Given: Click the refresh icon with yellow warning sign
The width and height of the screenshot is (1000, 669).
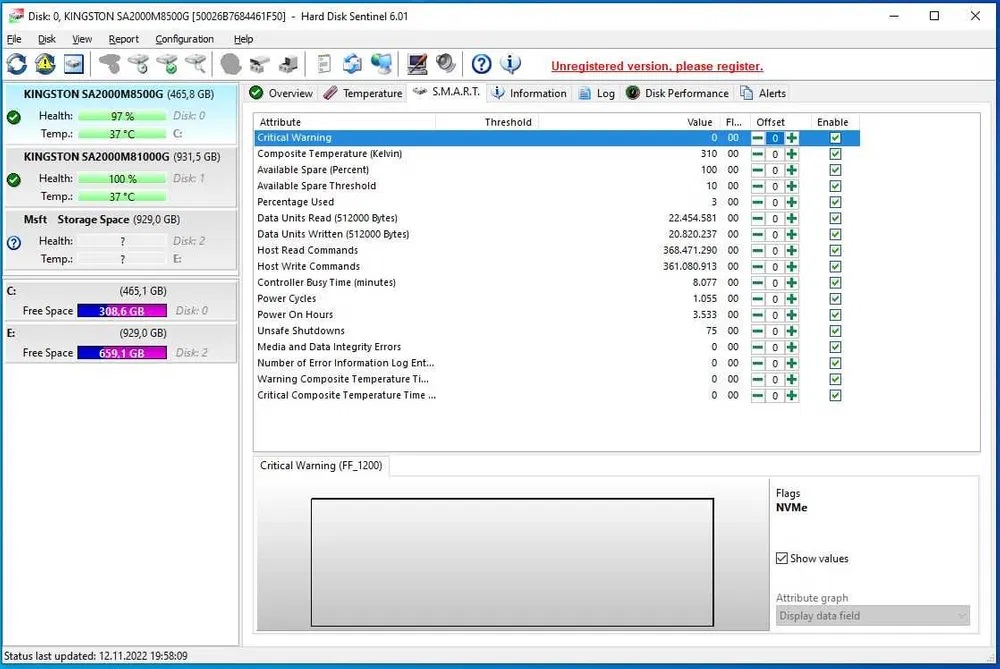Looking at the screenshot, I should pyautogui.click(x=45, y=64).
